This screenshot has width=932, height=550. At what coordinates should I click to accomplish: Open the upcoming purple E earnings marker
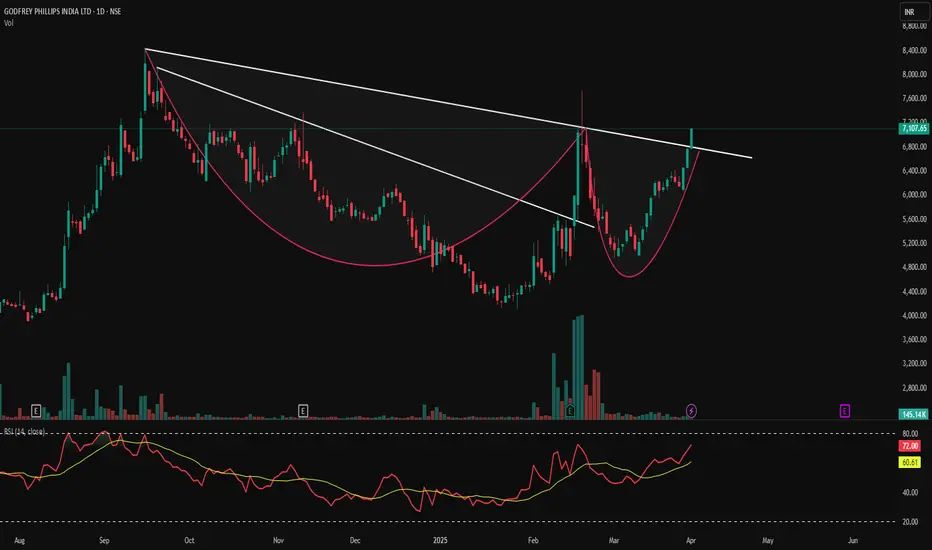pos(845,410)
